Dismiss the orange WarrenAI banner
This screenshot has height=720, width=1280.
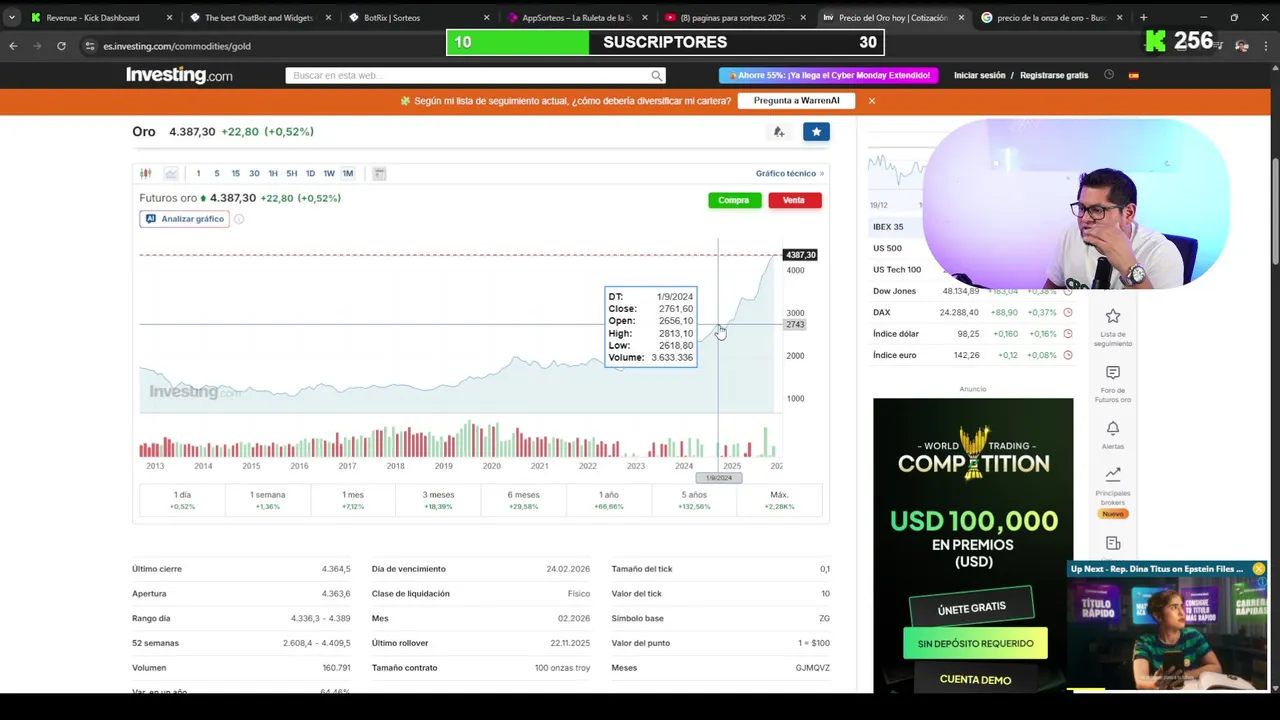click(x=871, y=101)
